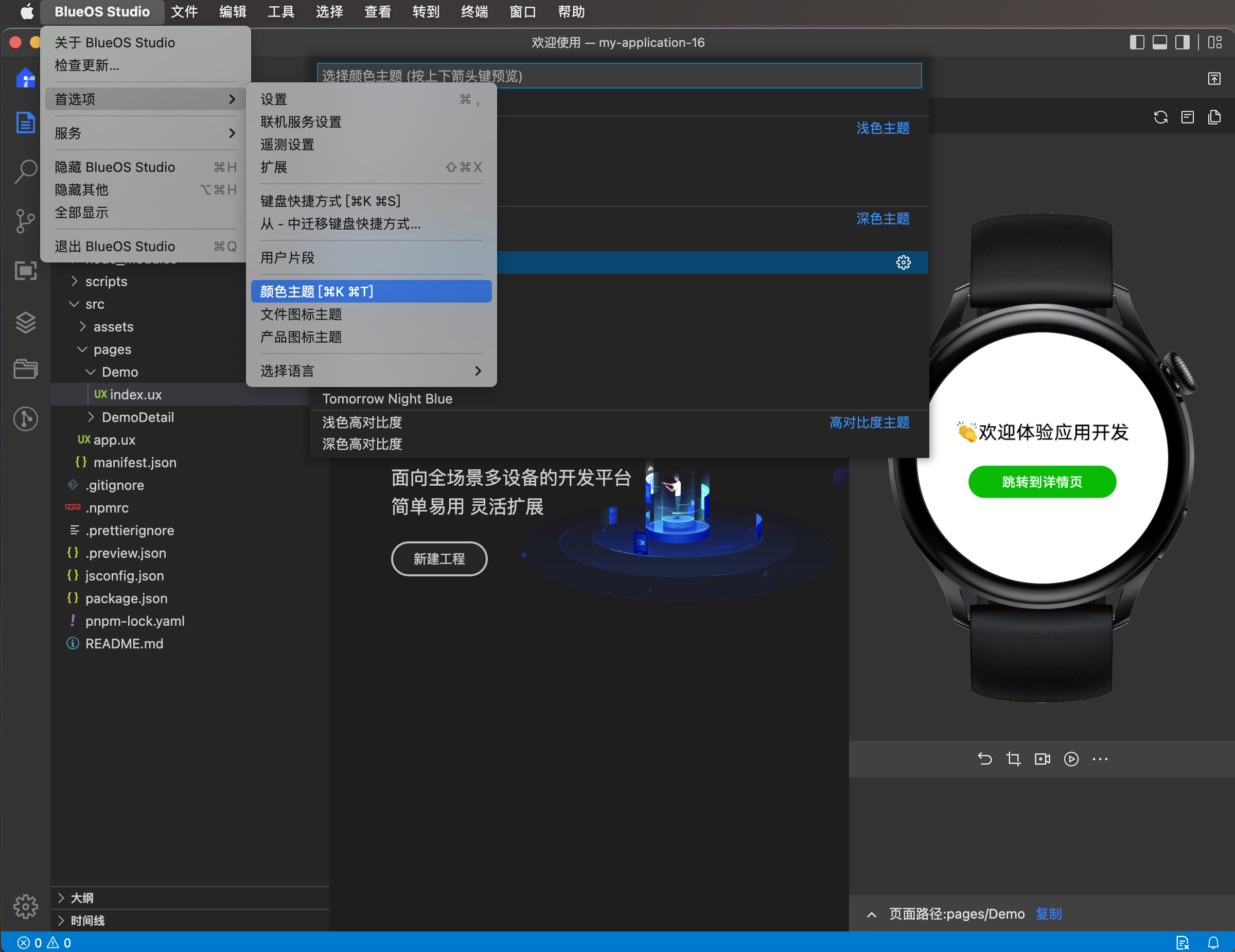The width and height of the screenshot is (1235, 952).
Task: Open the layers stack icon in sidebar
Action: [x=25, y=322]
